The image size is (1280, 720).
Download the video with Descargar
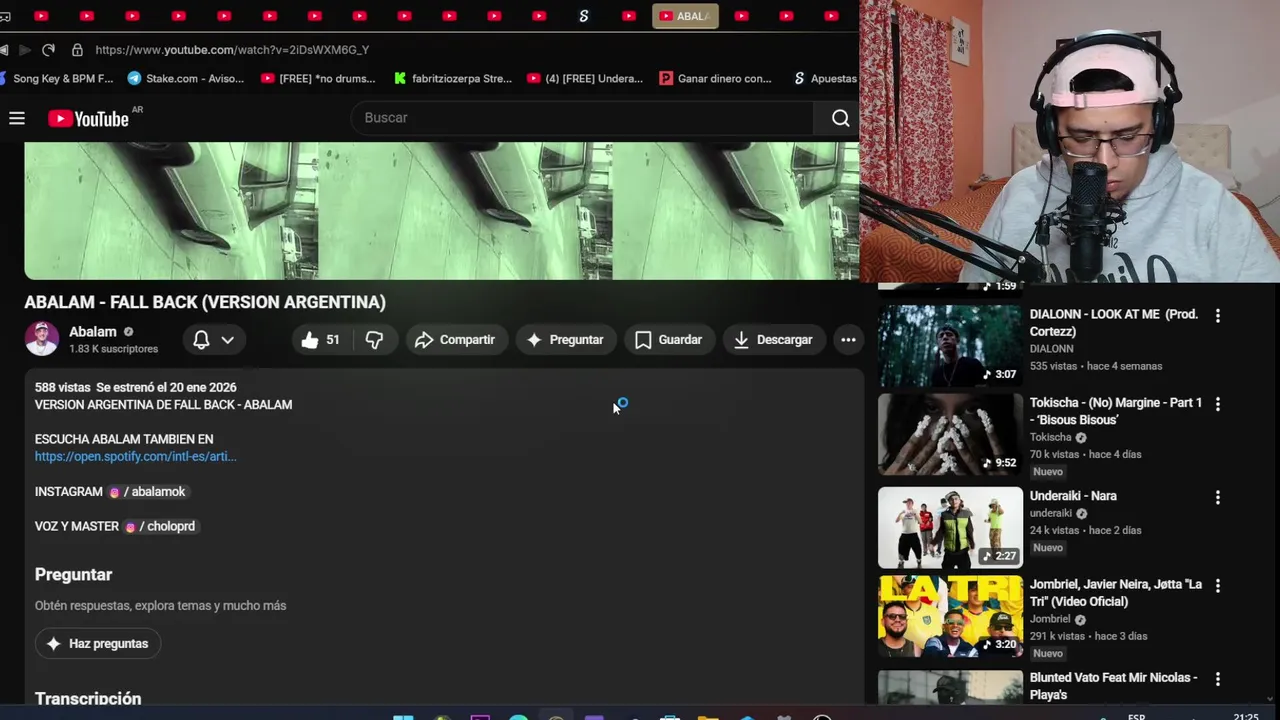click(x=773, y=340)
